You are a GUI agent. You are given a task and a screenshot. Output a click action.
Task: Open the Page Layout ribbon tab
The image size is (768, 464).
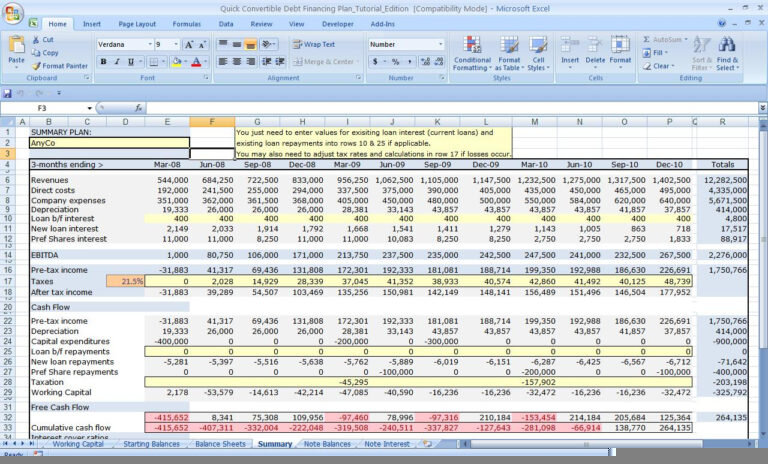(x=137, y=24)
